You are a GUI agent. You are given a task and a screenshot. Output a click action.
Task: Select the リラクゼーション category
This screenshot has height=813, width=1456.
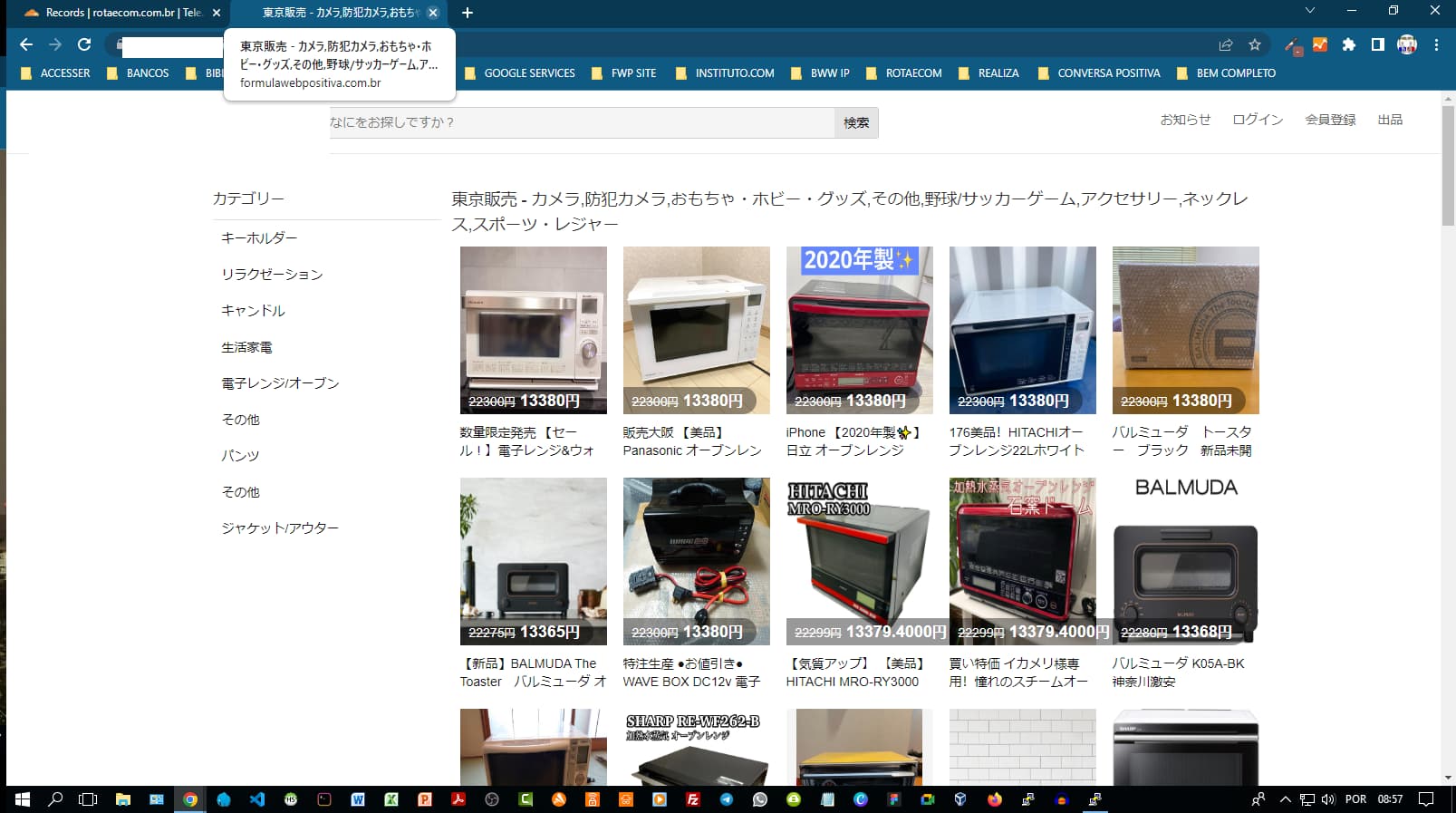[x=272, y=274]
